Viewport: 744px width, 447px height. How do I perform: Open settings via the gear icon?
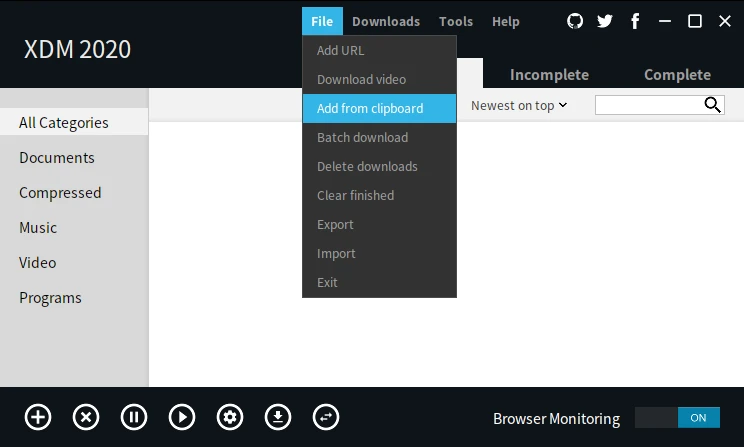pyautogui.click(x=230, y=417)
